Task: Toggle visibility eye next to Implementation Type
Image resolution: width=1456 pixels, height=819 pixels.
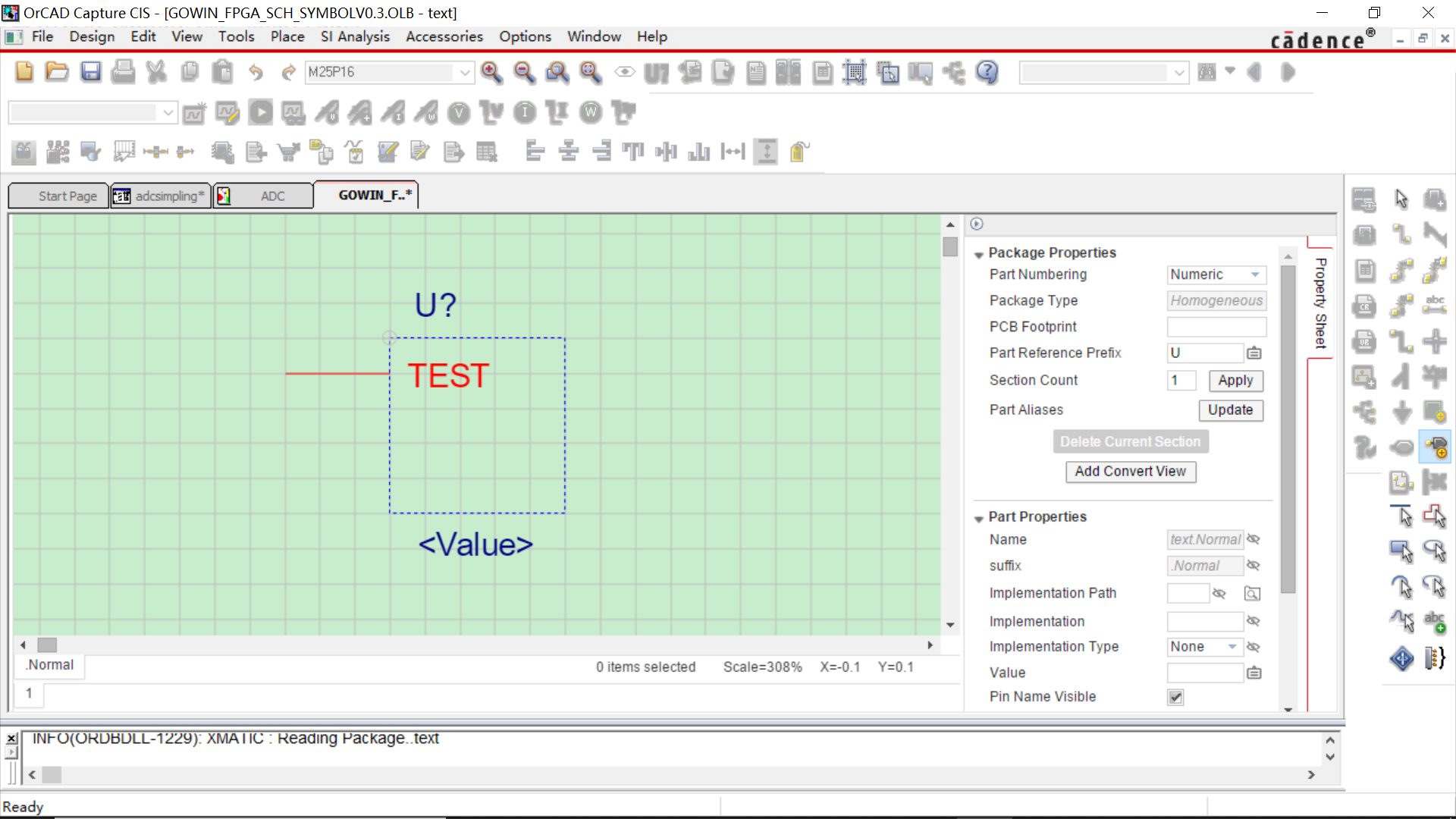Action: click(x=1254, y=647)
